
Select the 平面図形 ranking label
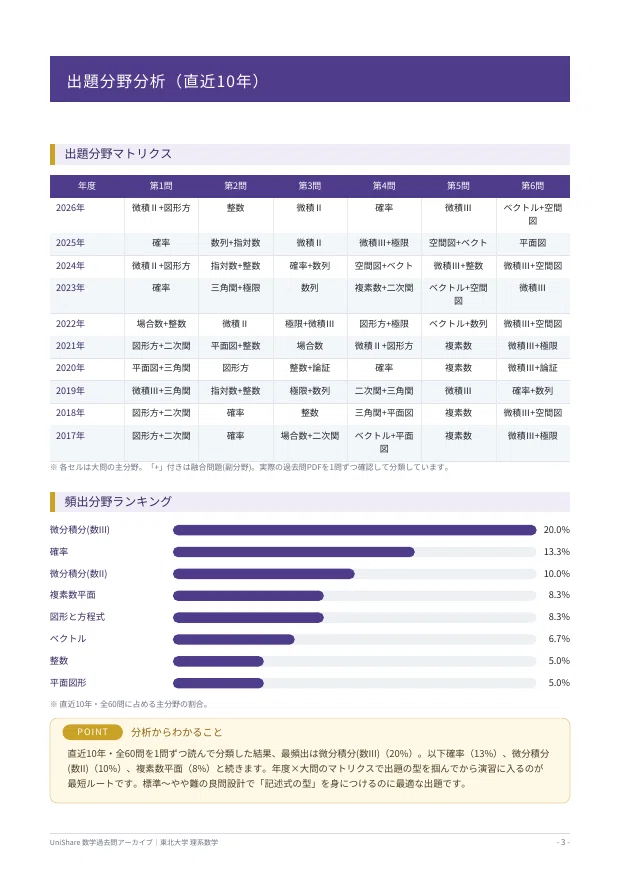point(68,682)
